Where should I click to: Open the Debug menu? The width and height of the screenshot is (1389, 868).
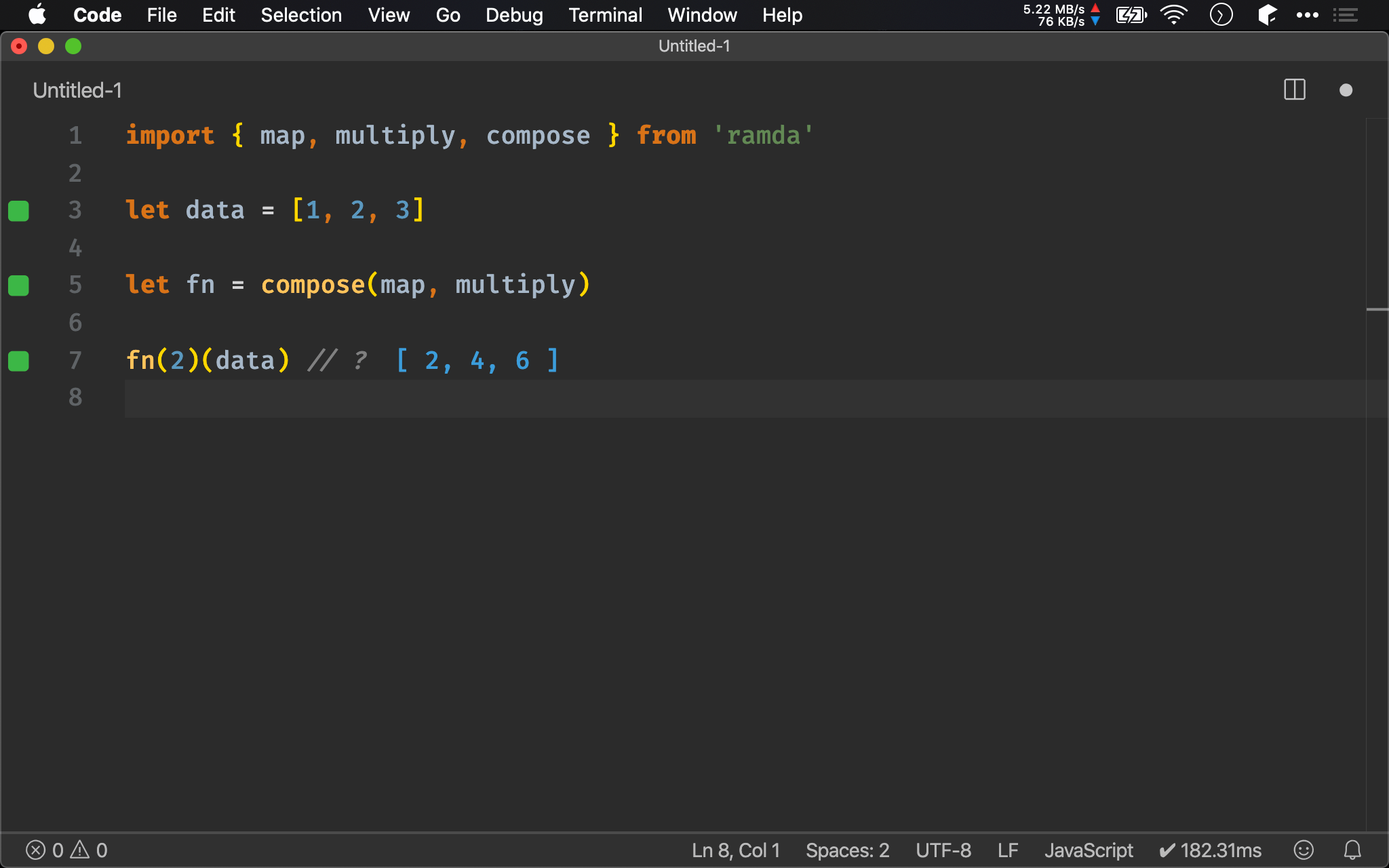[514, 15]
